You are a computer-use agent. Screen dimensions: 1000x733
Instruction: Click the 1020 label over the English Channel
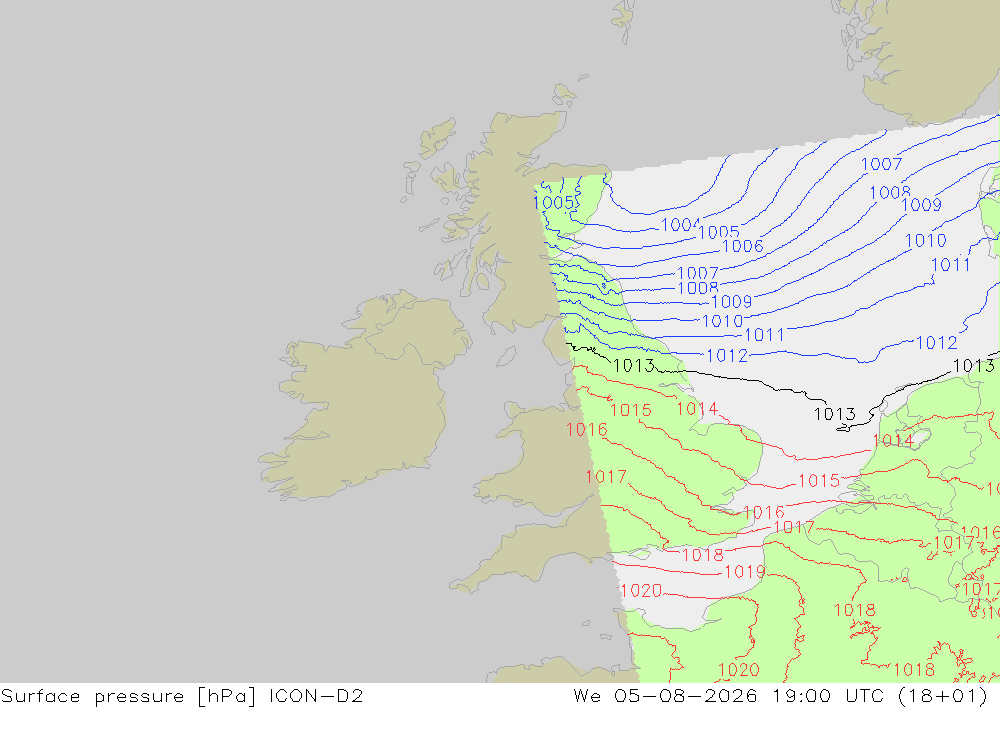(641, 591)
